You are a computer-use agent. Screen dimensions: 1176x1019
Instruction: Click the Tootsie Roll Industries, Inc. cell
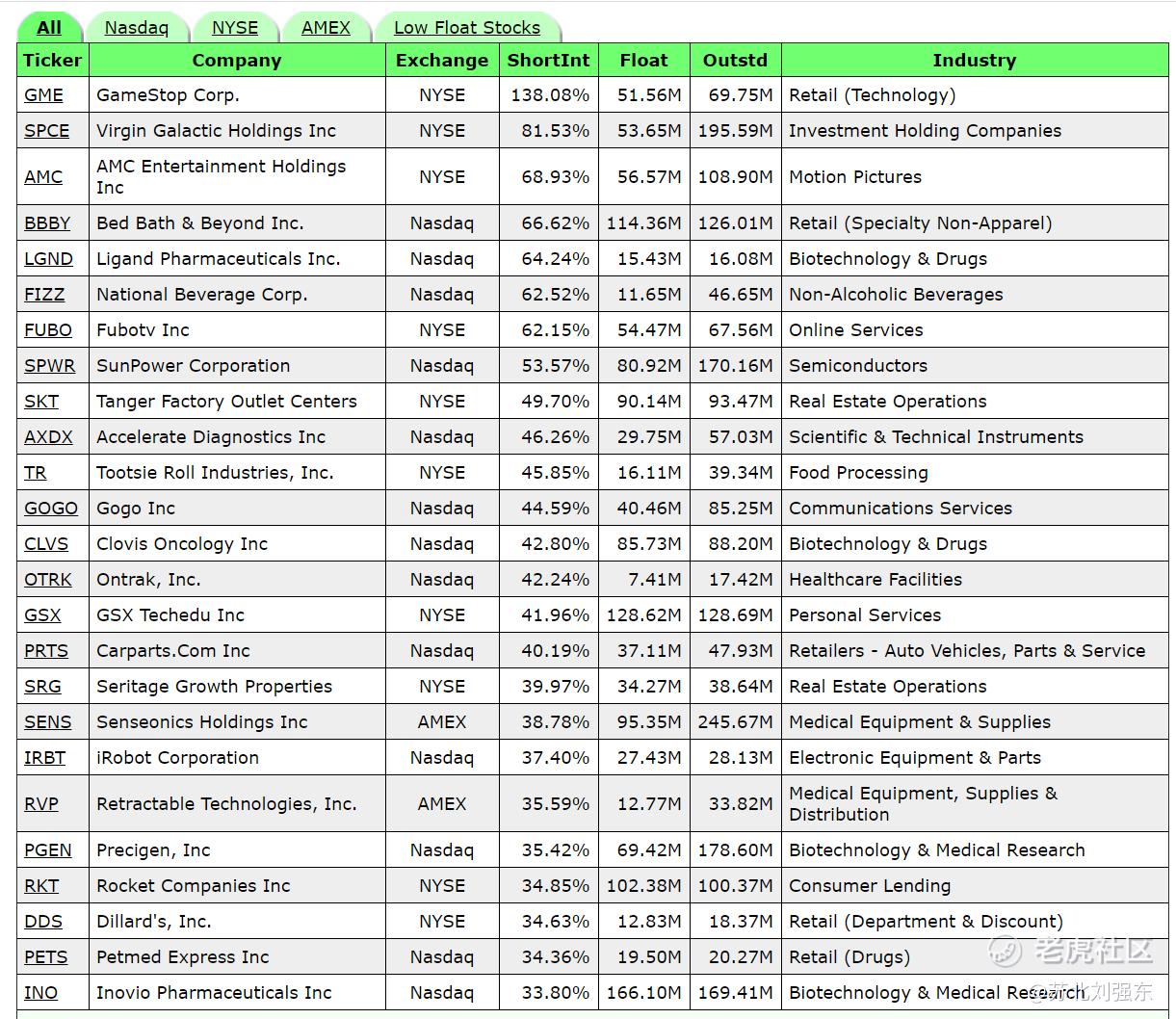point(237,473)
